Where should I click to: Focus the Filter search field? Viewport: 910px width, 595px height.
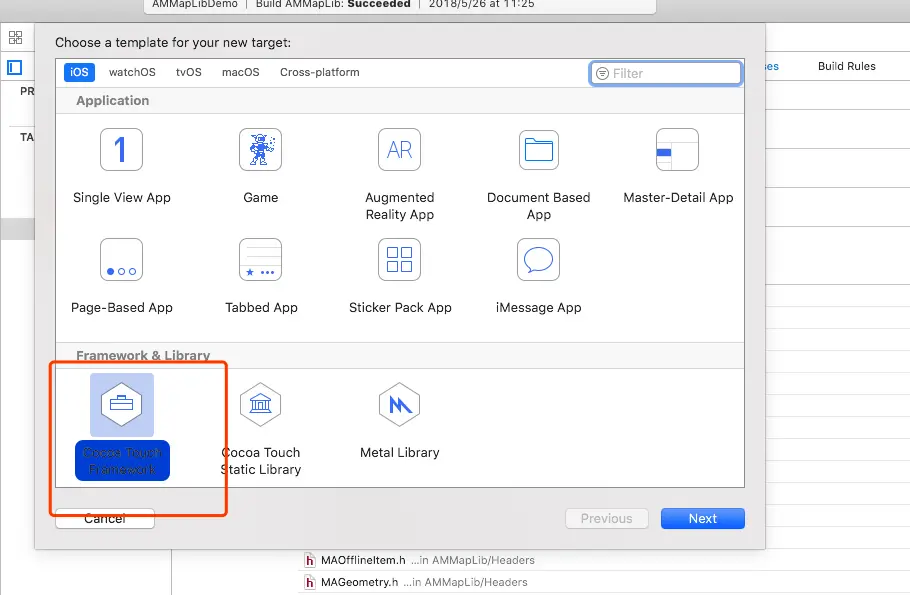[666, 73]
